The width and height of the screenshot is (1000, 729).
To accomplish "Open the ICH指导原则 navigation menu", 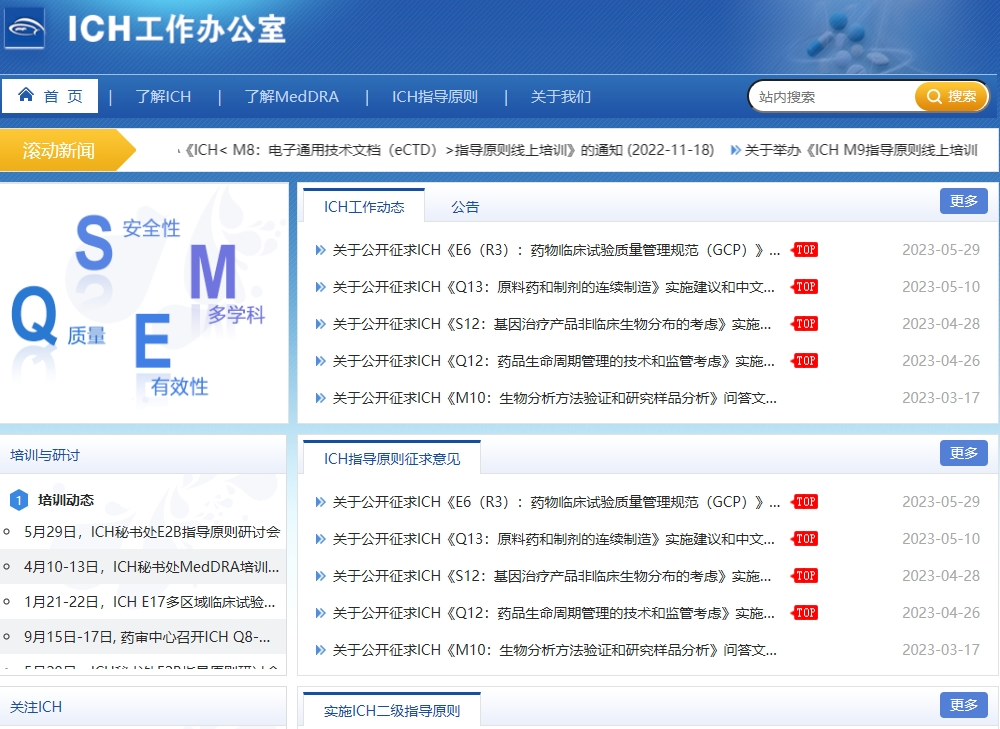I will point(434,97).
